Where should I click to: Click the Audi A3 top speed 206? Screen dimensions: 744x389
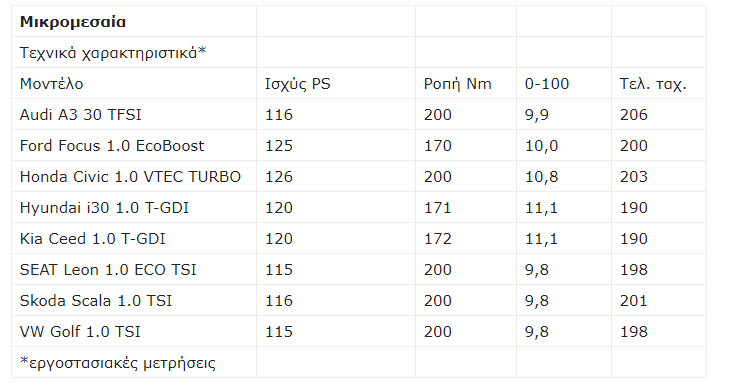pos(633,115)
